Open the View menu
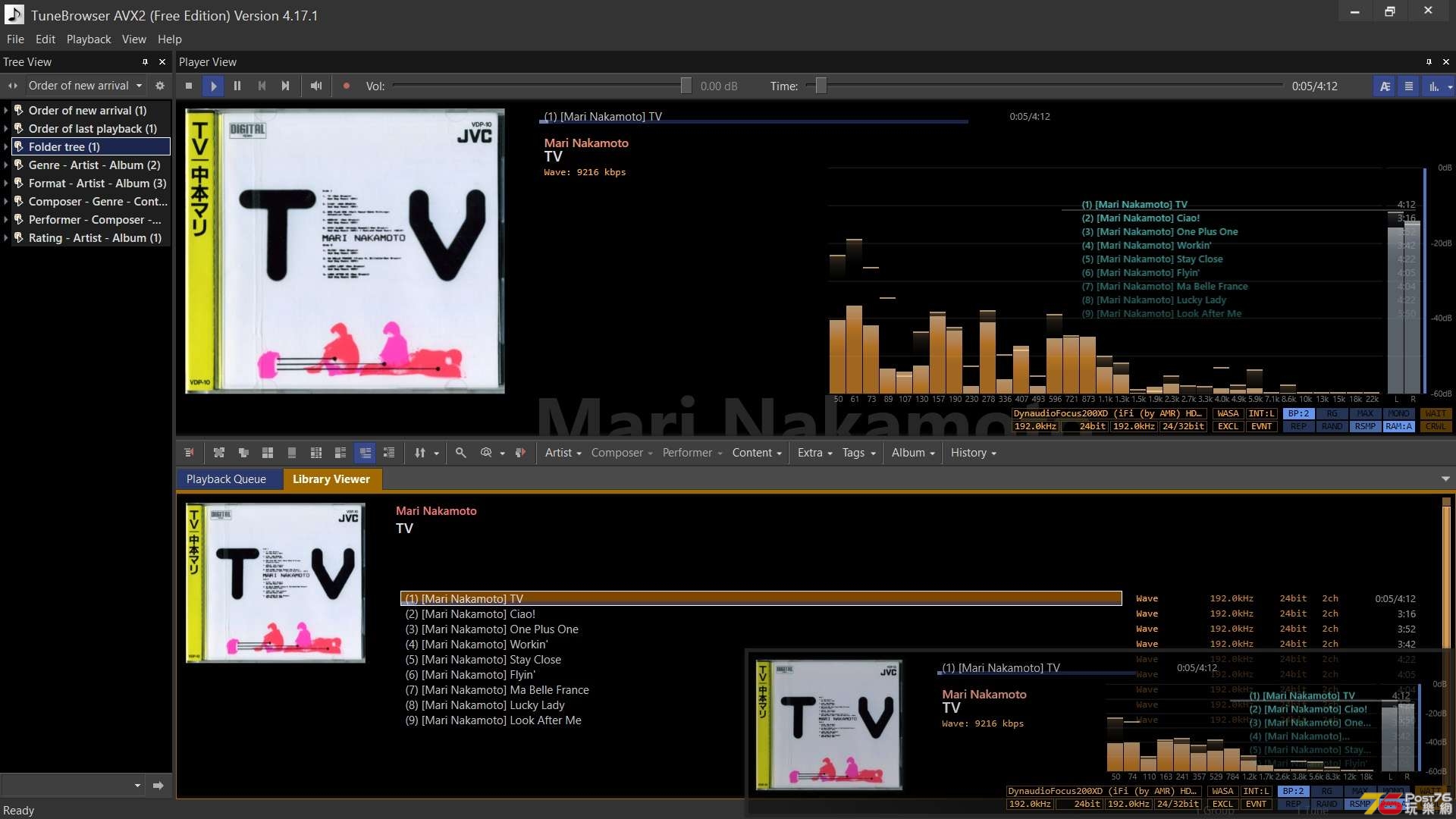1456x819 pixels. pyautogui.click(x=134, y=39)
